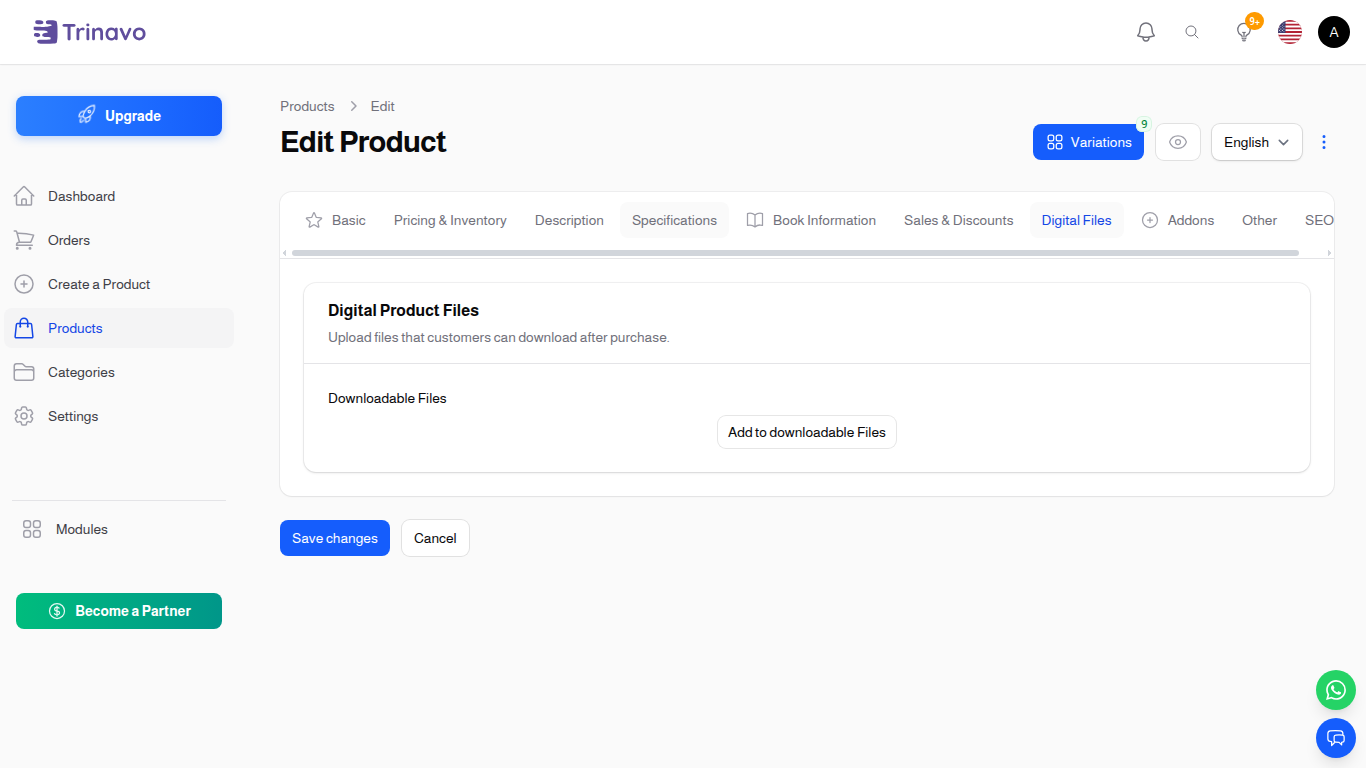Click the tab strip horizontal scrollbar
Viewport: 1366px width, 768px height.
(795, 253)
